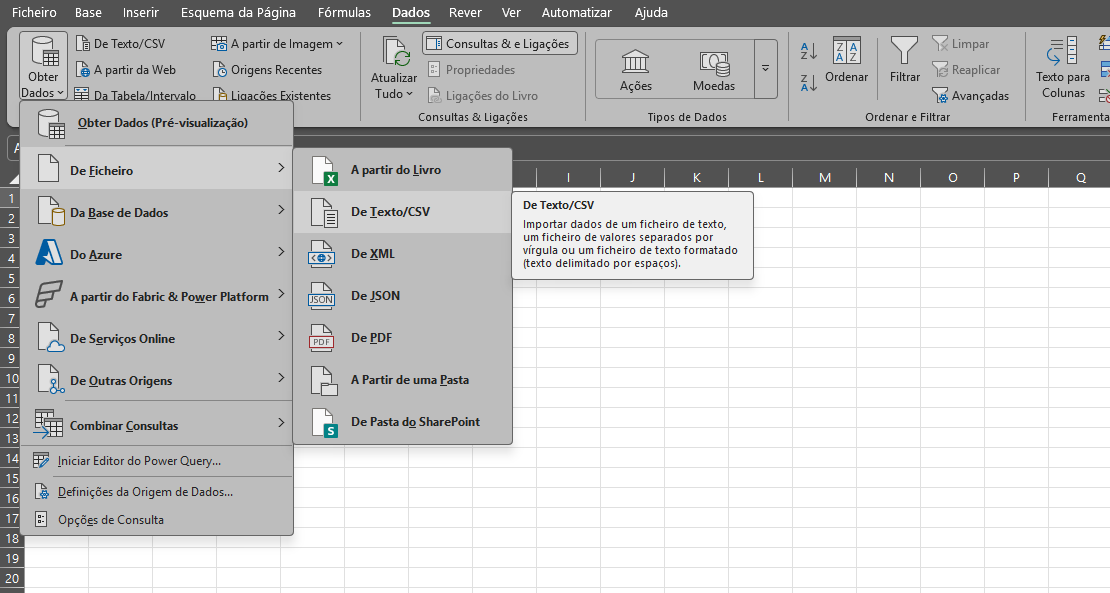This screenshot has width=1110, height=593.
Task: Click Texto para Colunas tool
Action: click(x=1063, y=68)
